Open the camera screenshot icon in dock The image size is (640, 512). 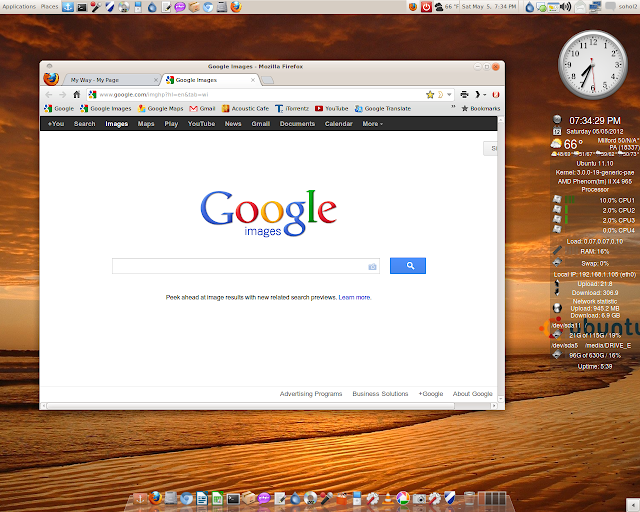coord(419,499)
